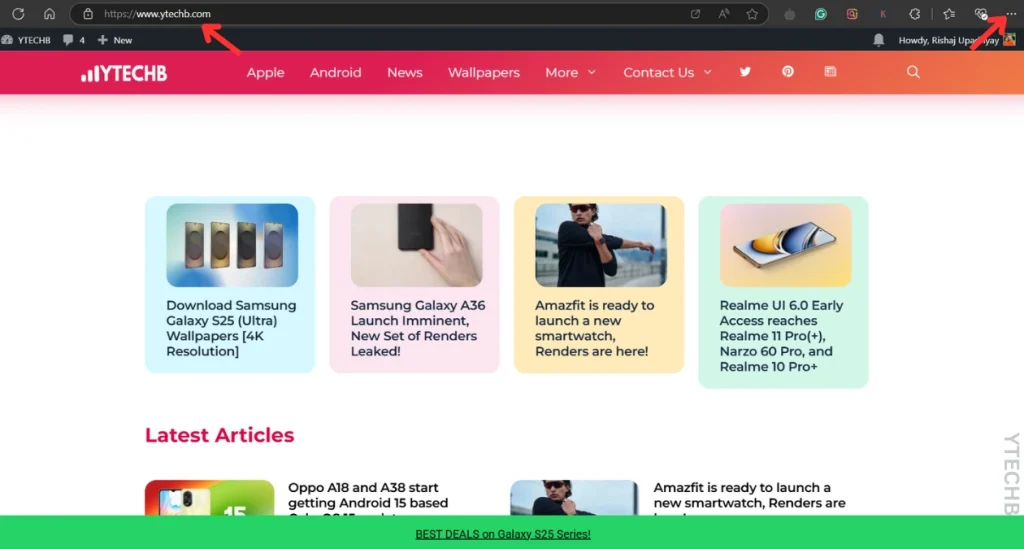Open the Realme UI 6.0 card image
Image resolution: width=1024 pixels, height=549 pixels.
[x=786, y=245]
